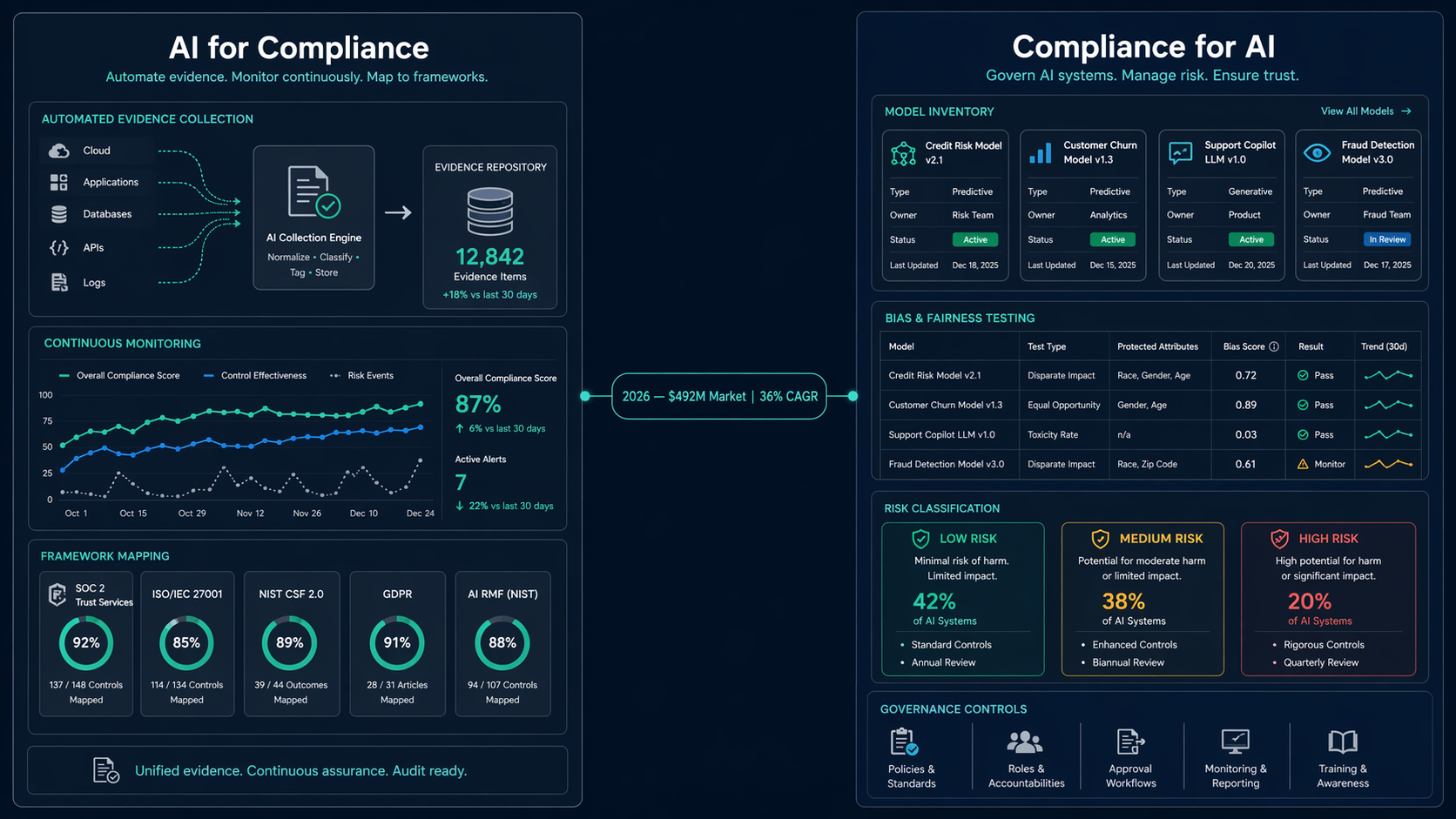Click the ISO/IEC 27001 85% progress ring
Viewport: 1456px width, 819px height.
tap(186, 643)
